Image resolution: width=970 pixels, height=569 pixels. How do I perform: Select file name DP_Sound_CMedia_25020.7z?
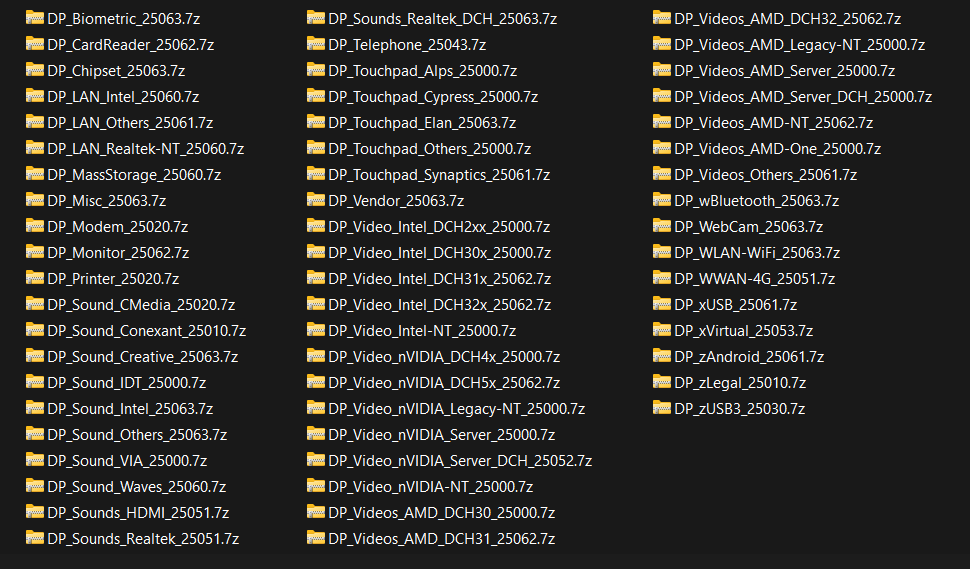(x=141, y=305)
